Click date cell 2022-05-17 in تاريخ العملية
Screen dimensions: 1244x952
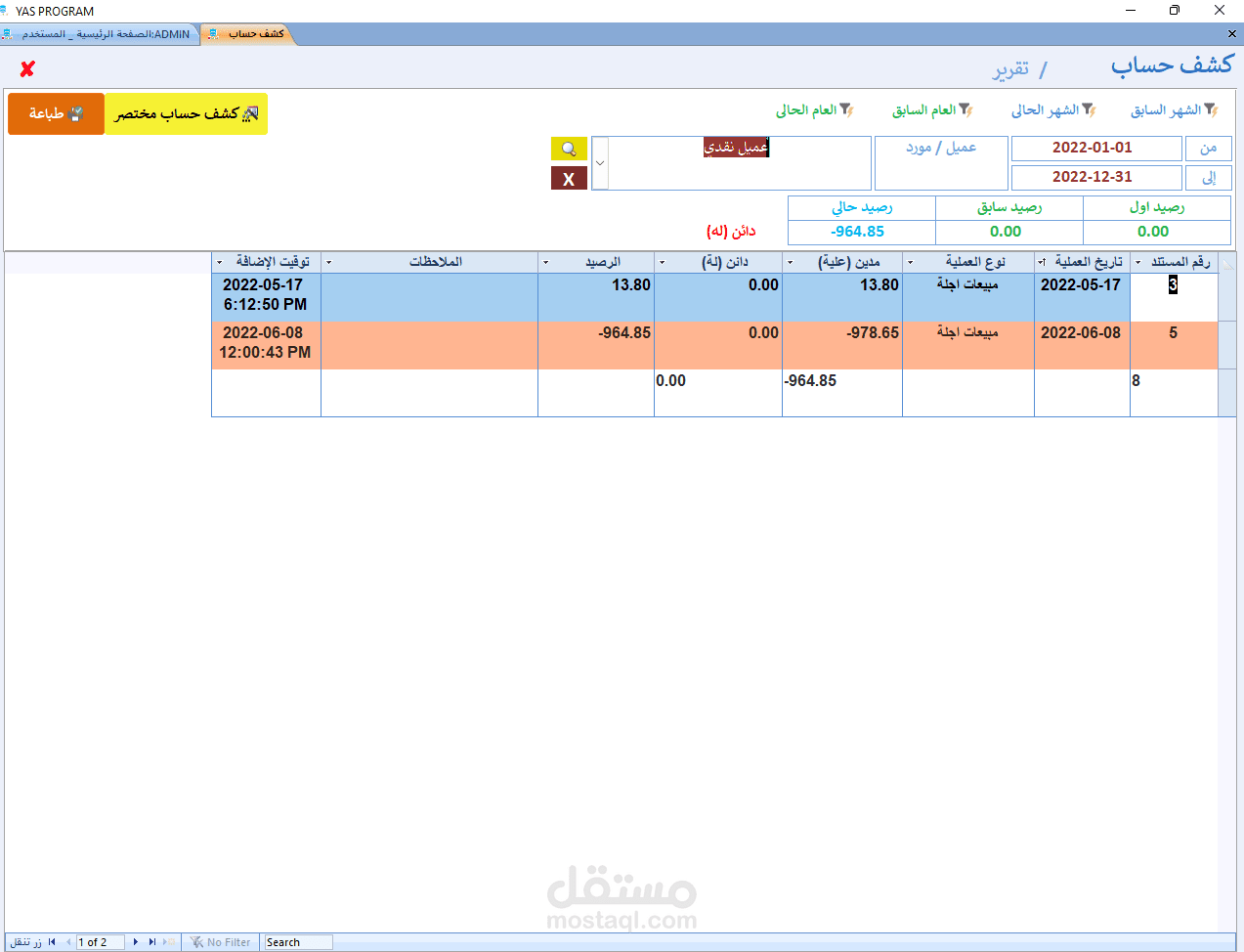[1082, 297]
